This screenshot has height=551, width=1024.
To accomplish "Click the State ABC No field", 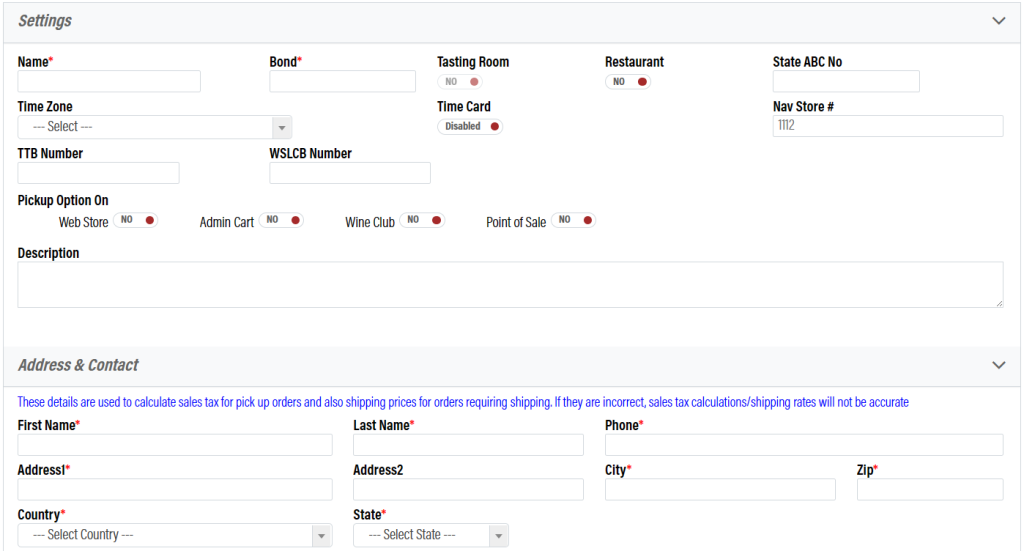I will (846, 82).
